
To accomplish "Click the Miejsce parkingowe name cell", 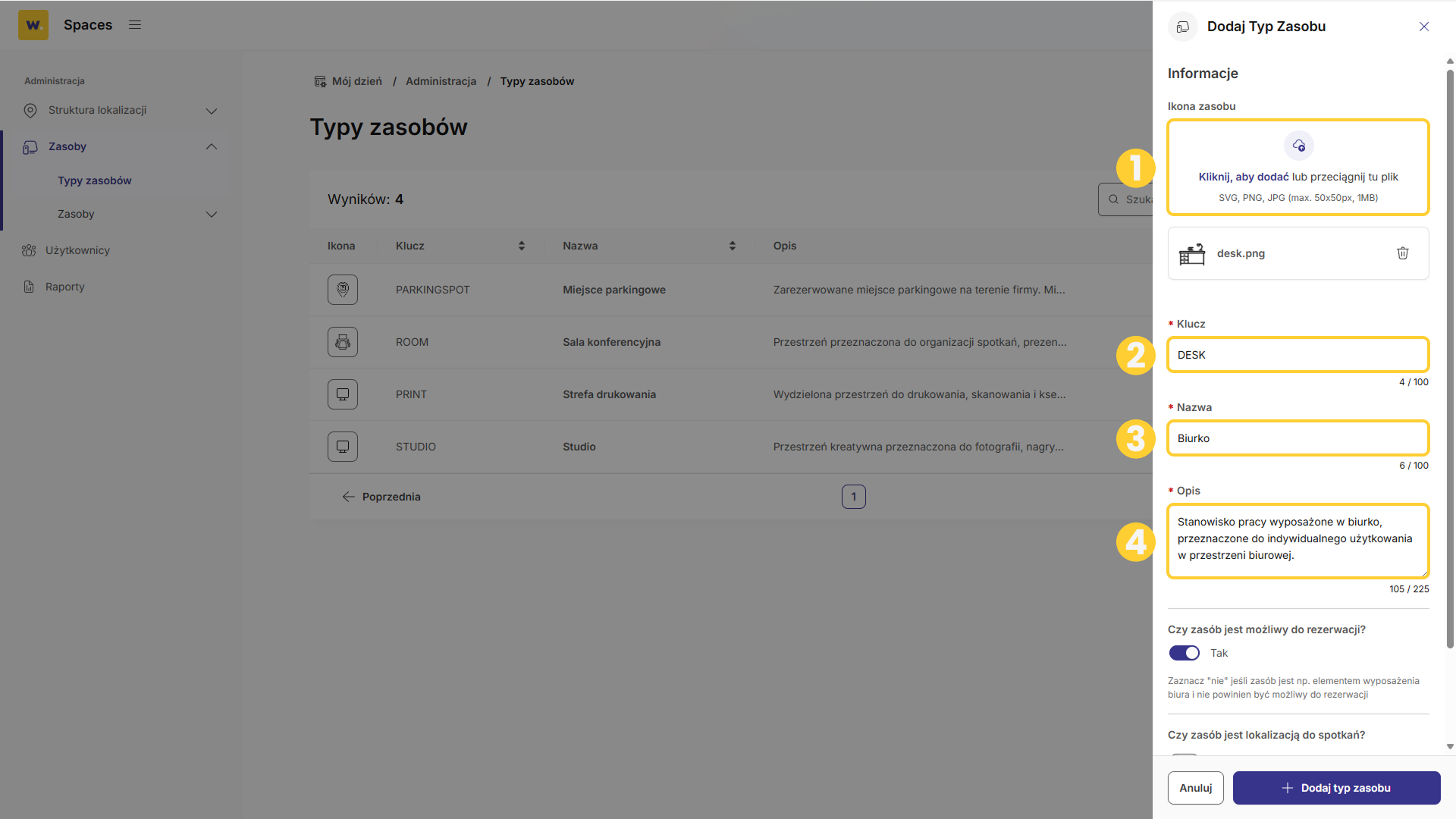I will coord(614,290).
